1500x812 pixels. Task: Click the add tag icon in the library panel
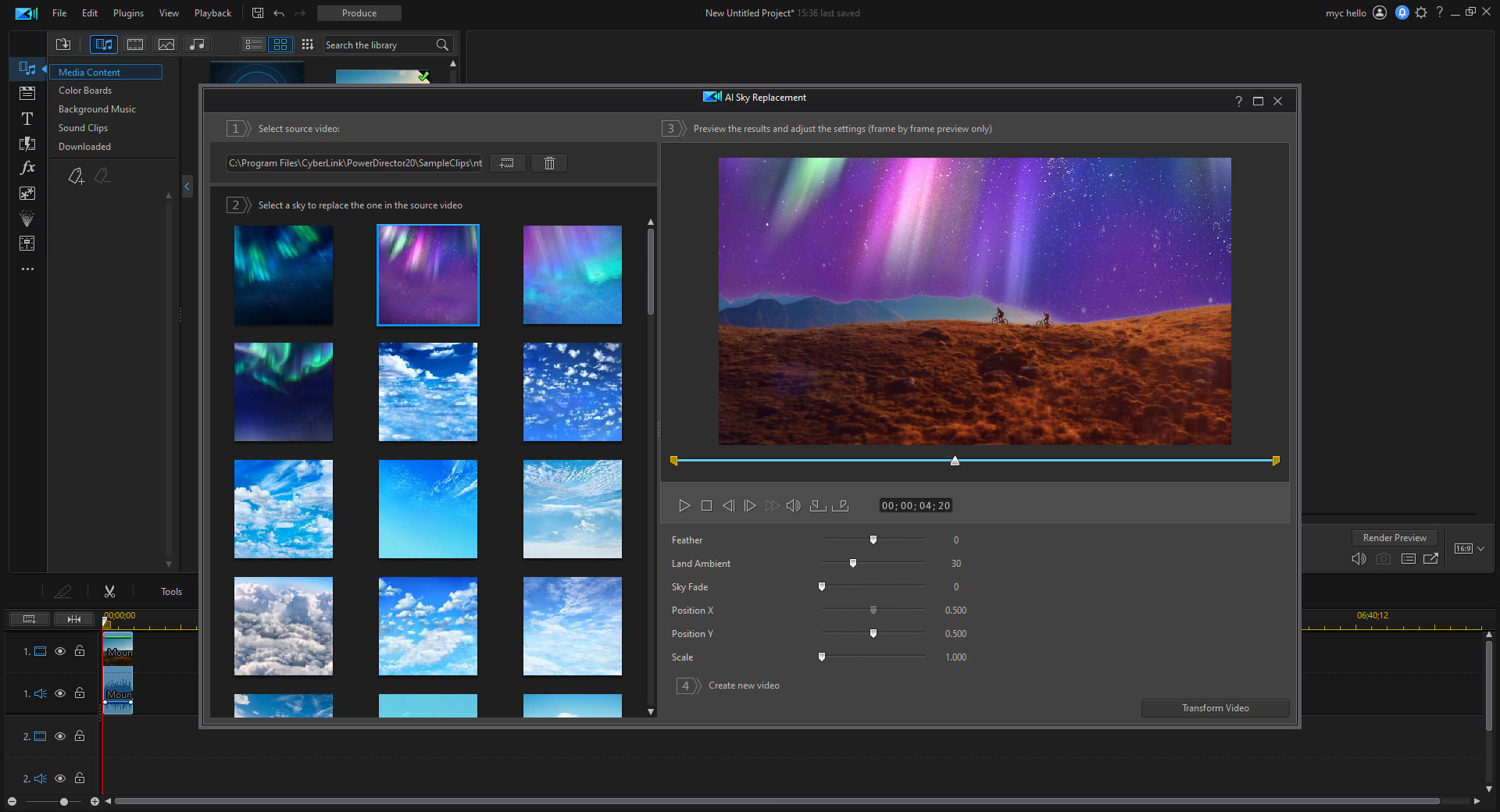click(x=76, y=176)
